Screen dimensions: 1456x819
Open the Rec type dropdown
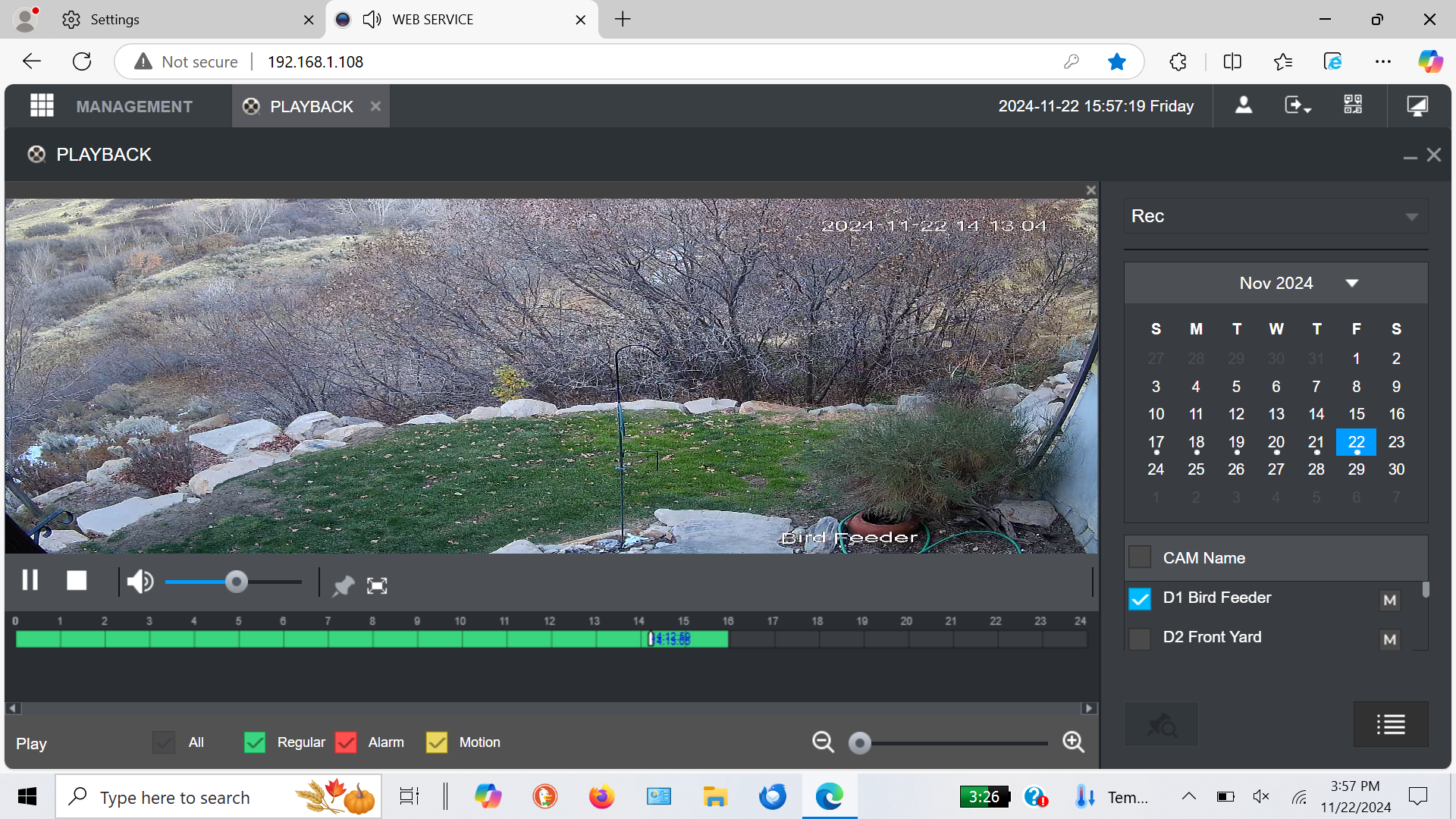[1276, 216]
